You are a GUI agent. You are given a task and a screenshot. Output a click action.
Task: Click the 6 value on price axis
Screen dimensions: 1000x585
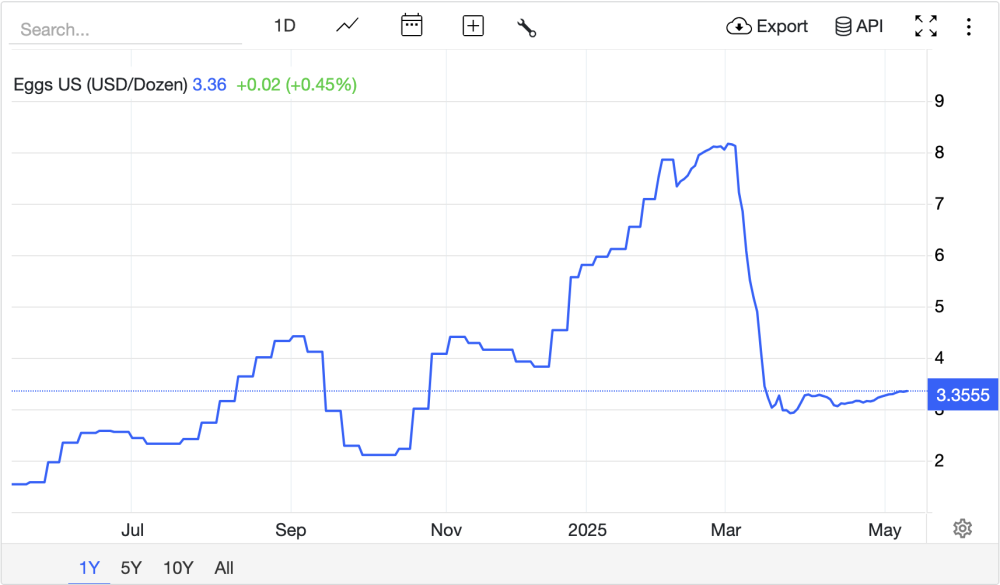pyautogui.click(x=939, y=255)
